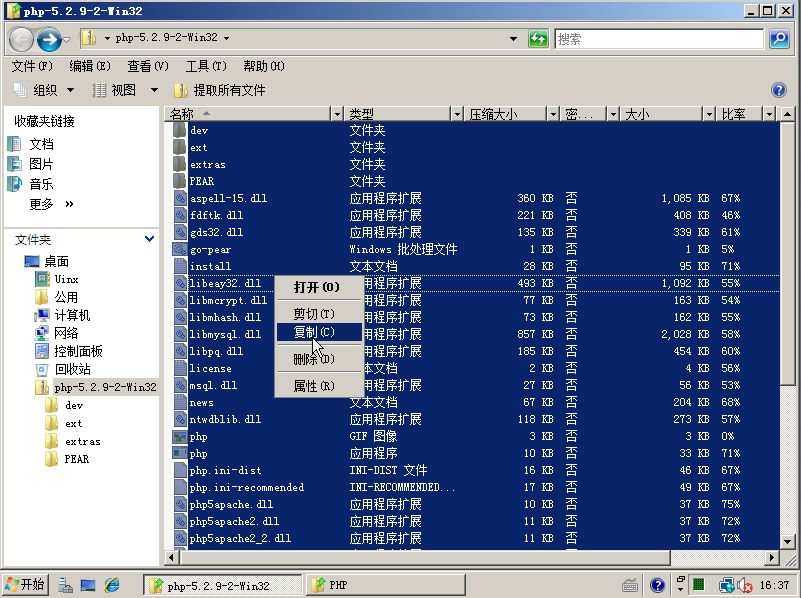Click php-5.2.9-2-Win32 taskbar button

(x=223, y=585)
